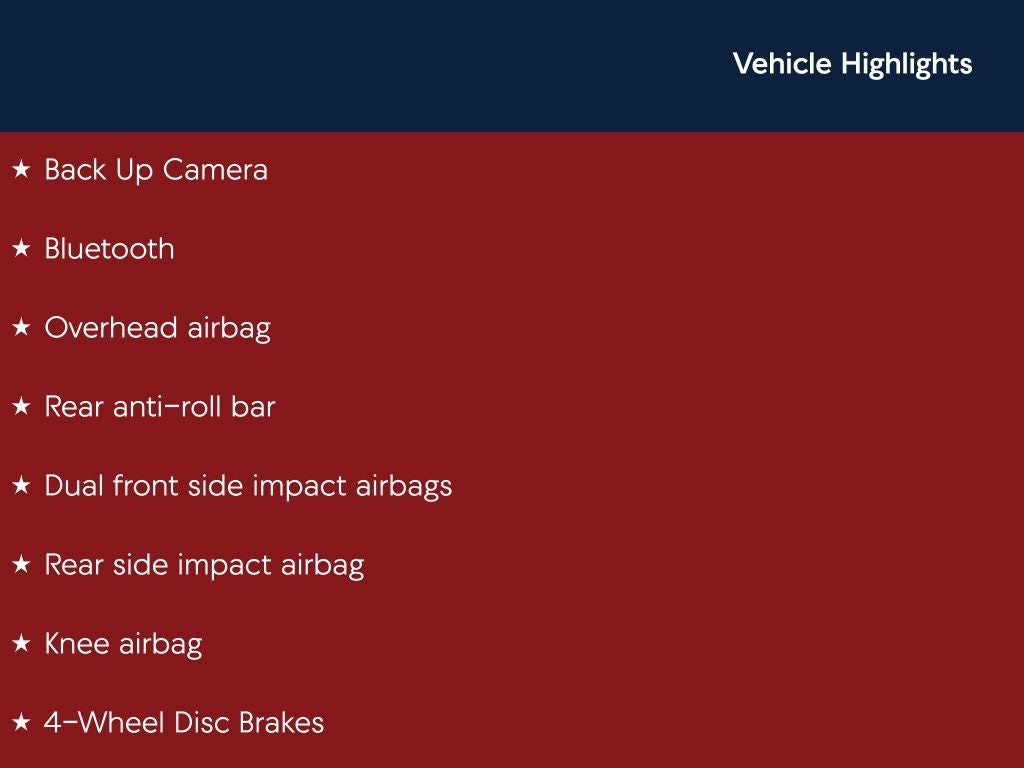Click the empty navy header banner area
Screen dimensions: 1024x768
coord(350,66)
